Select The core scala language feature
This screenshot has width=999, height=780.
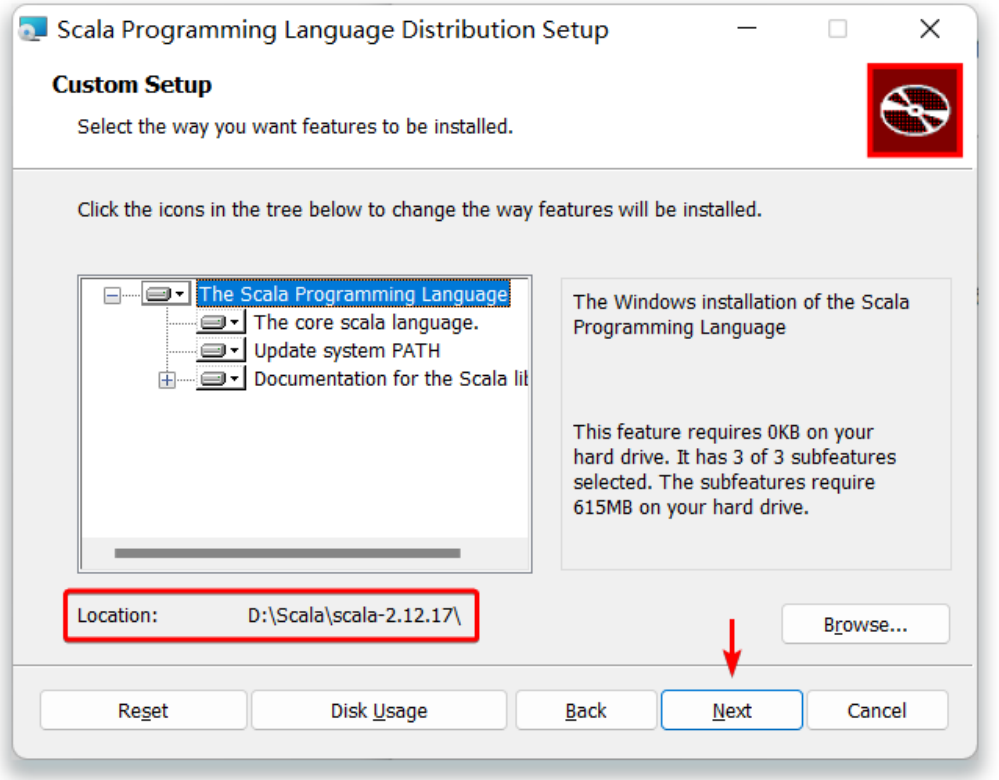click(366, 322)
